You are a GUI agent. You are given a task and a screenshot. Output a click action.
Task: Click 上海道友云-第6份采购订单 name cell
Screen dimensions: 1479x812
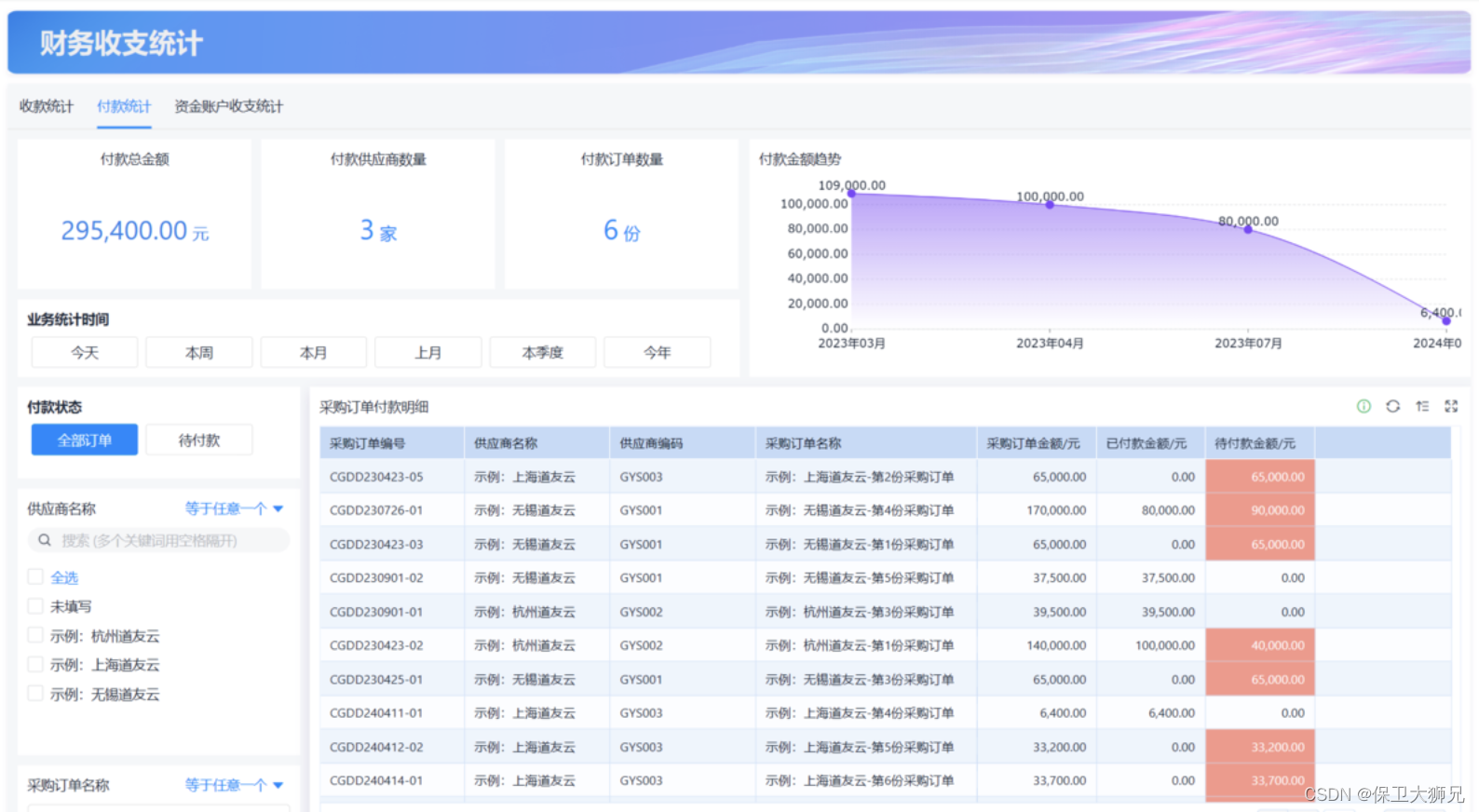866,780
